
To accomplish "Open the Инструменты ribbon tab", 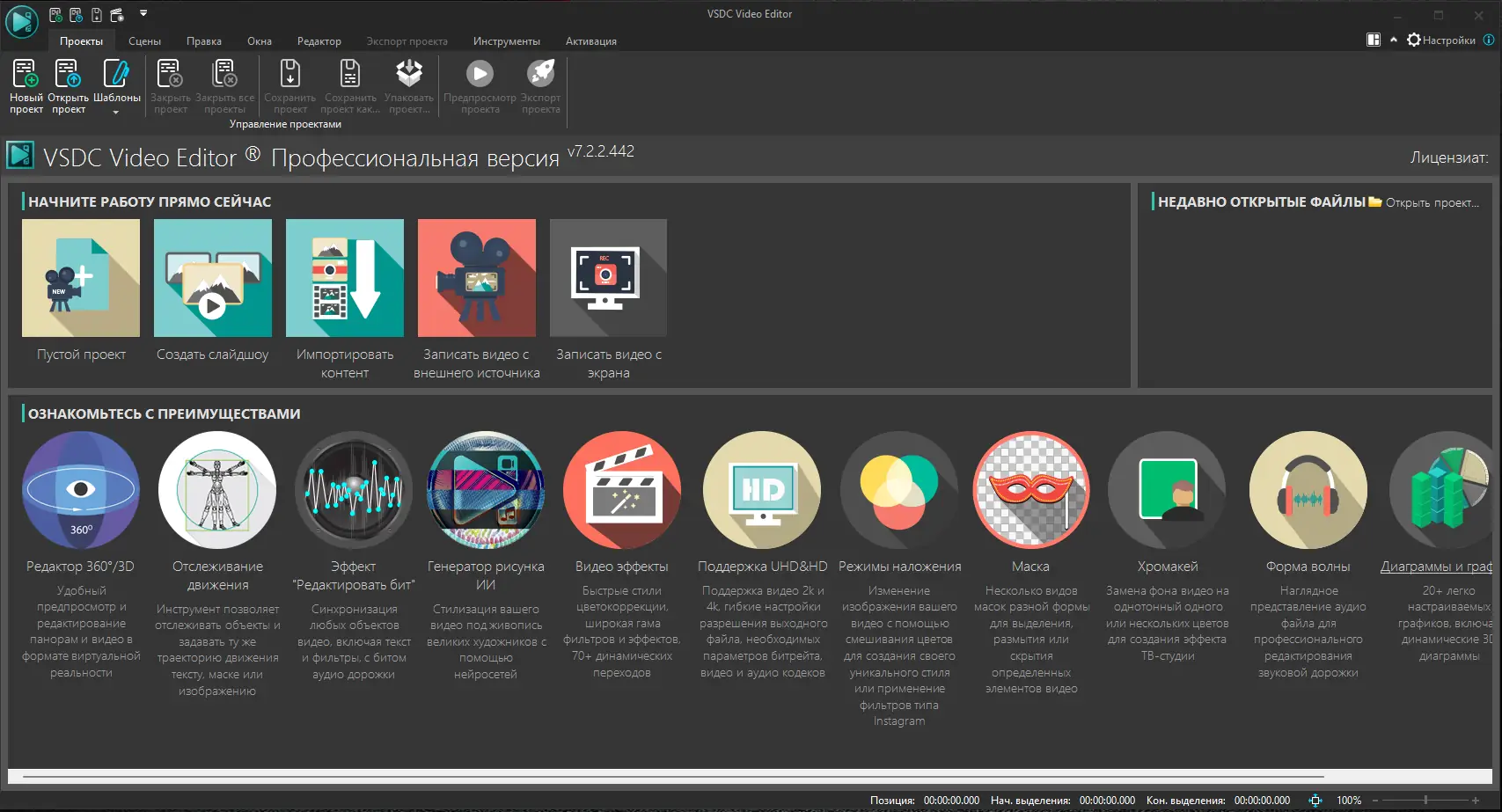I will click(x=507, y=41).
